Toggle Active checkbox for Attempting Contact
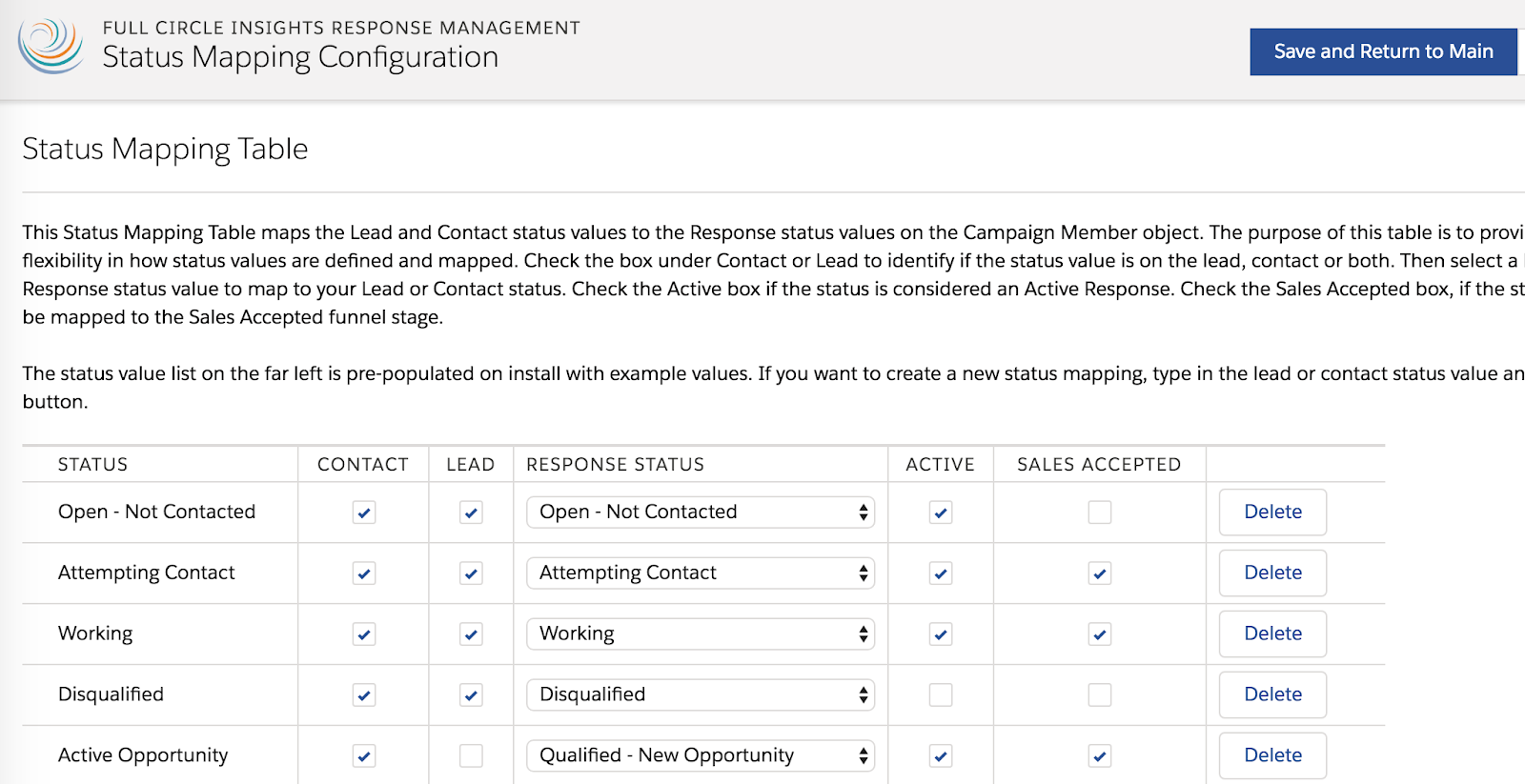 [941, 573]
